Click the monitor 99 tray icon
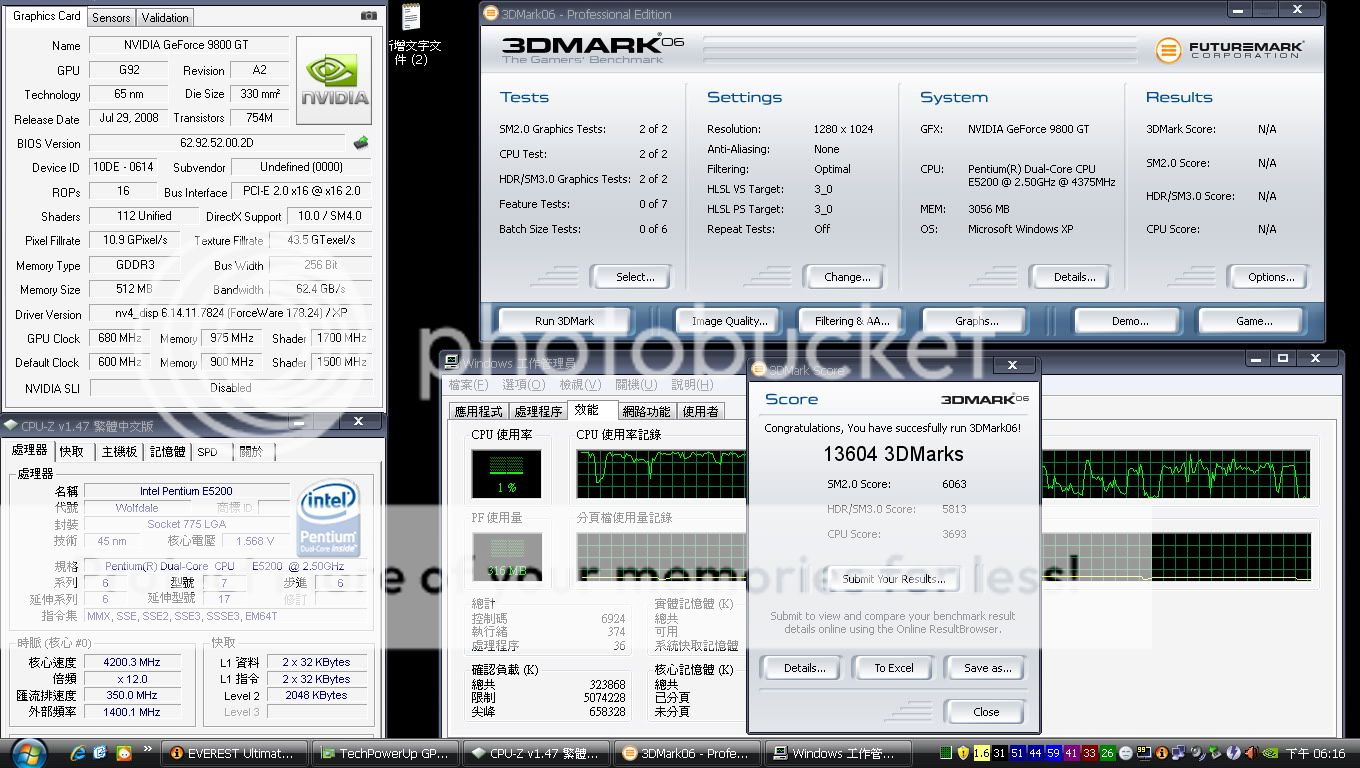 [x=1144, y=753]
